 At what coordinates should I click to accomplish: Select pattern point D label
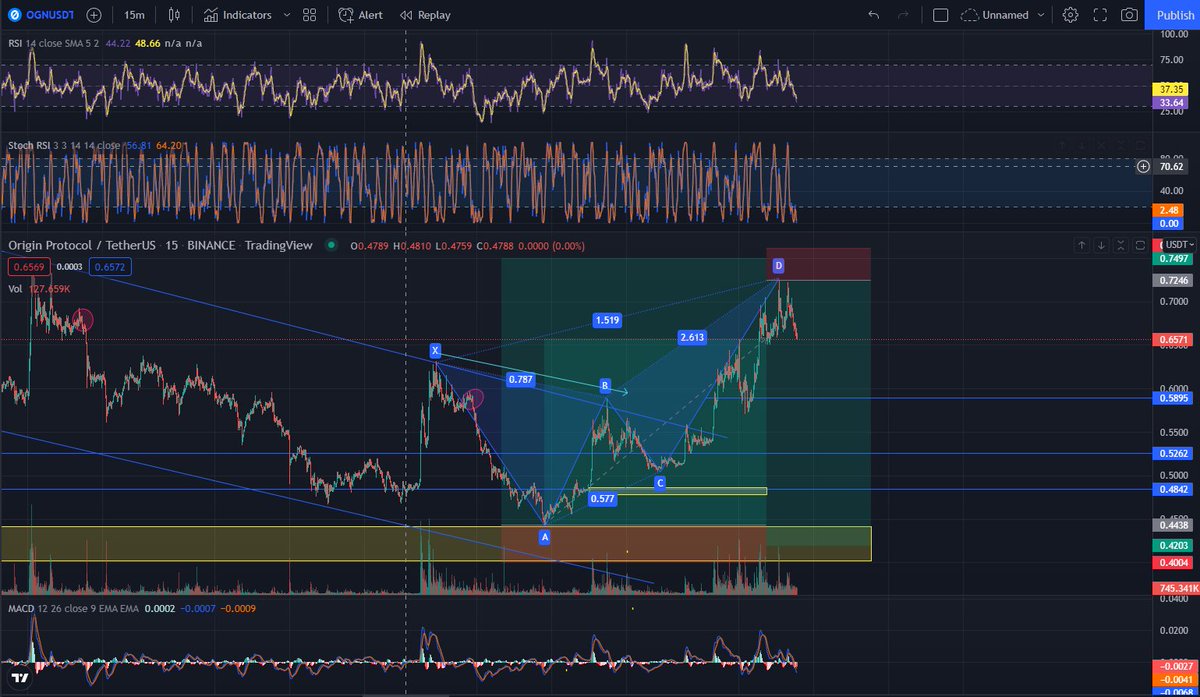pos(778,265)
